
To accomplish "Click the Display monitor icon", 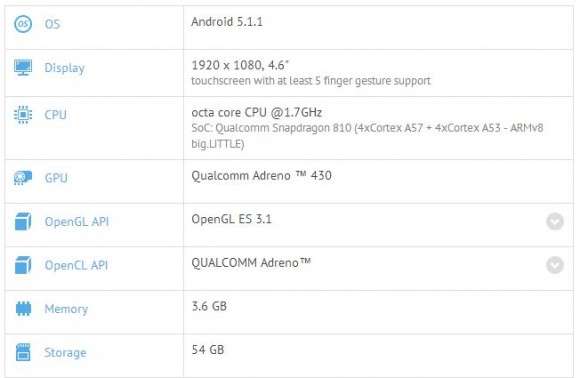I will coord(23,68).
